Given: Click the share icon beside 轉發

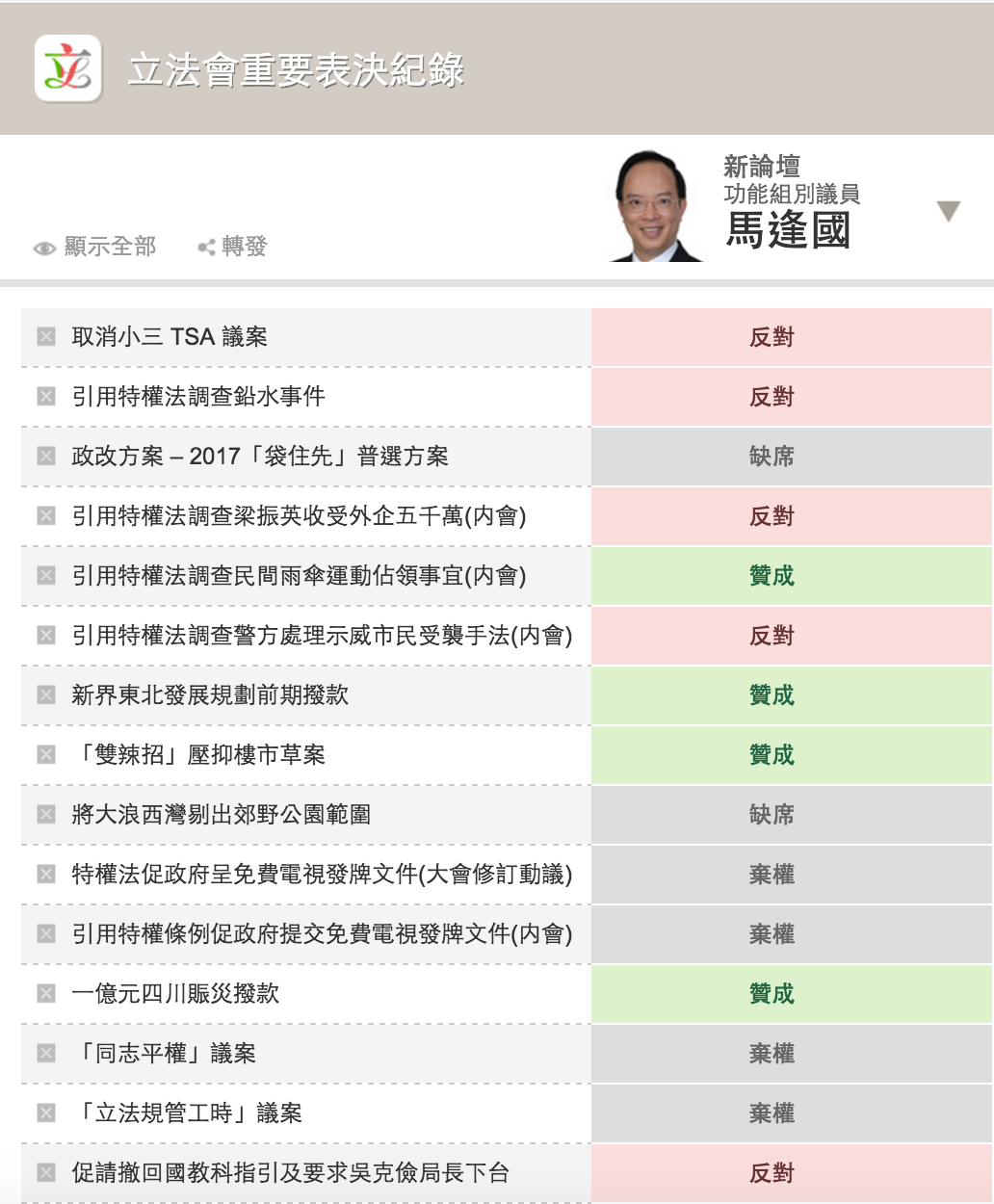Looking at the screenshot, I should coord(206,248).
